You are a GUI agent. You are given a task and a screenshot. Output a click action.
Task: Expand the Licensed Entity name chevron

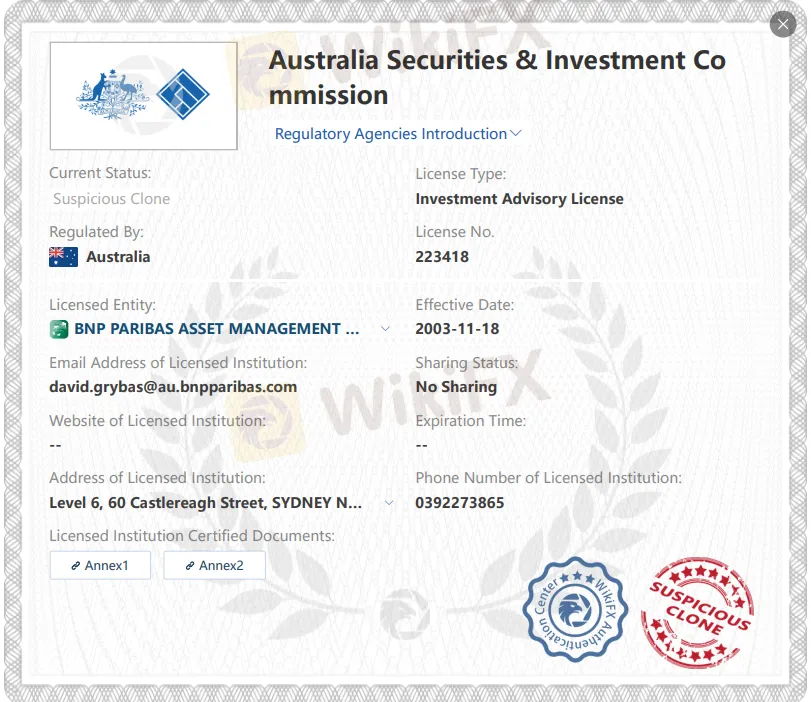[385, 328]
